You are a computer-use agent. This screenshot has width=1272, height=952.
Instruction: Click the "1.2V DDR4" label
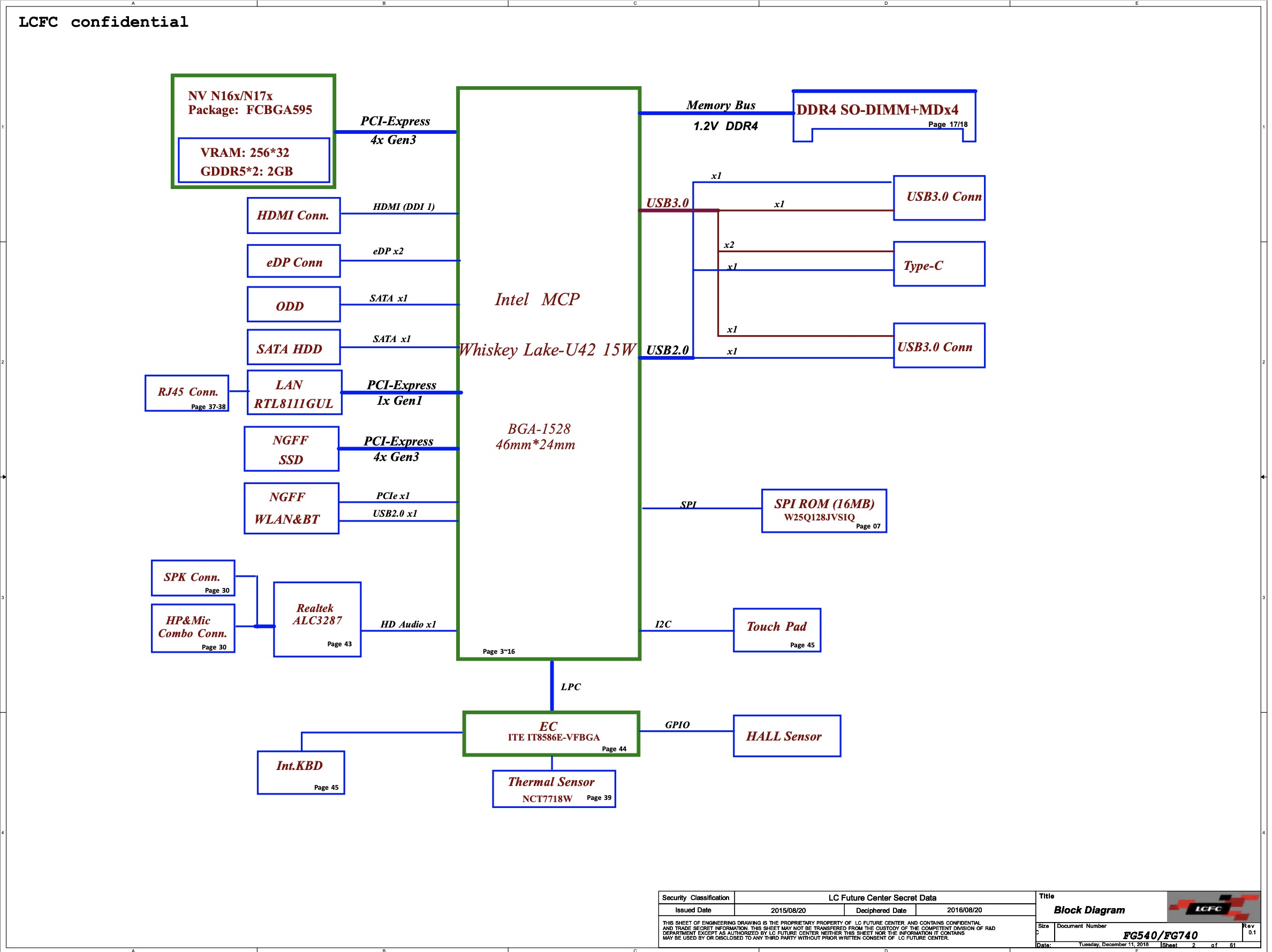click(725, 126)
